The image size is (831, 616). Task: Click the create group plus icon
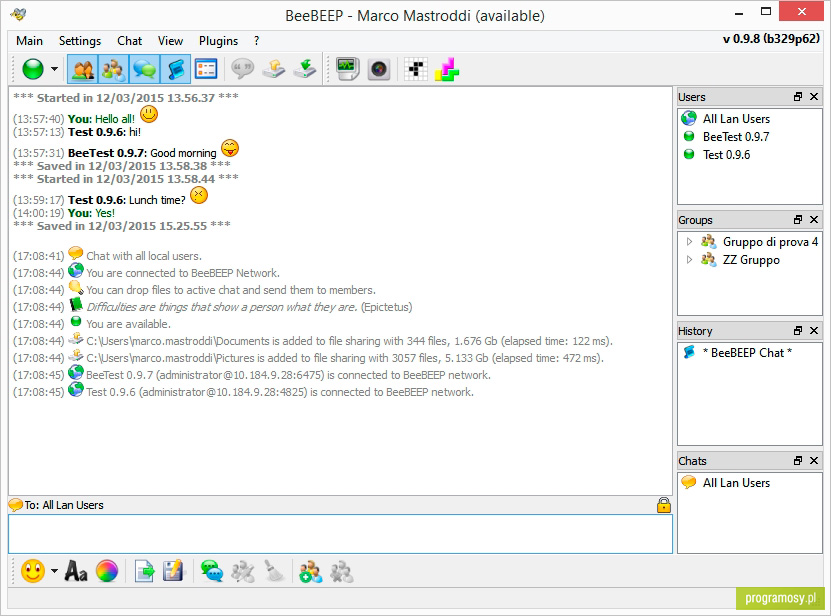coord(311,571)
